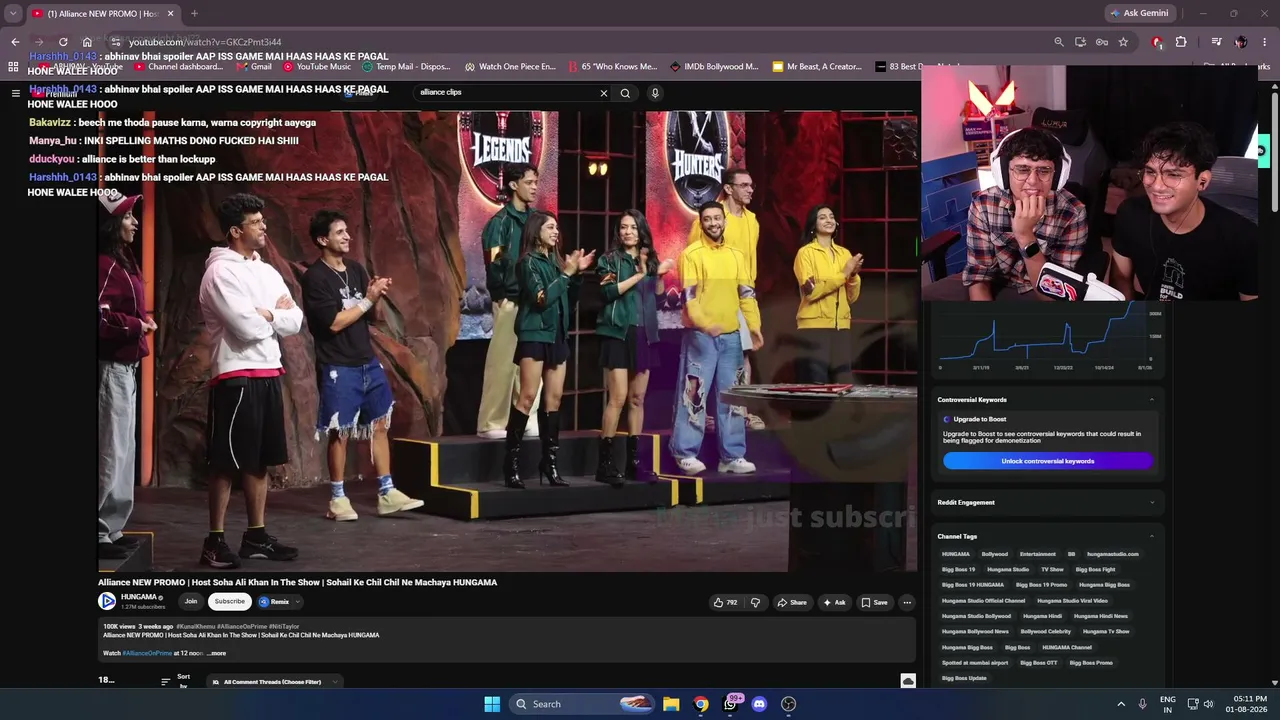Open the Mr Beast, A Creator bookmark
Image resolution: width=1280 pixels, height=720 pixels.
click(817, 67)
